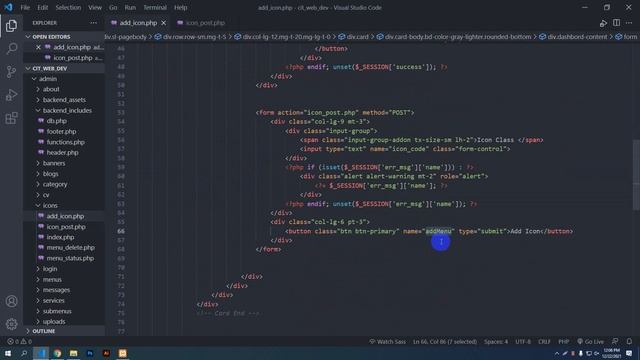Open the Search view in activity bar
The width and height of the screenshot is (640, 360).
[x=11, y=49]
